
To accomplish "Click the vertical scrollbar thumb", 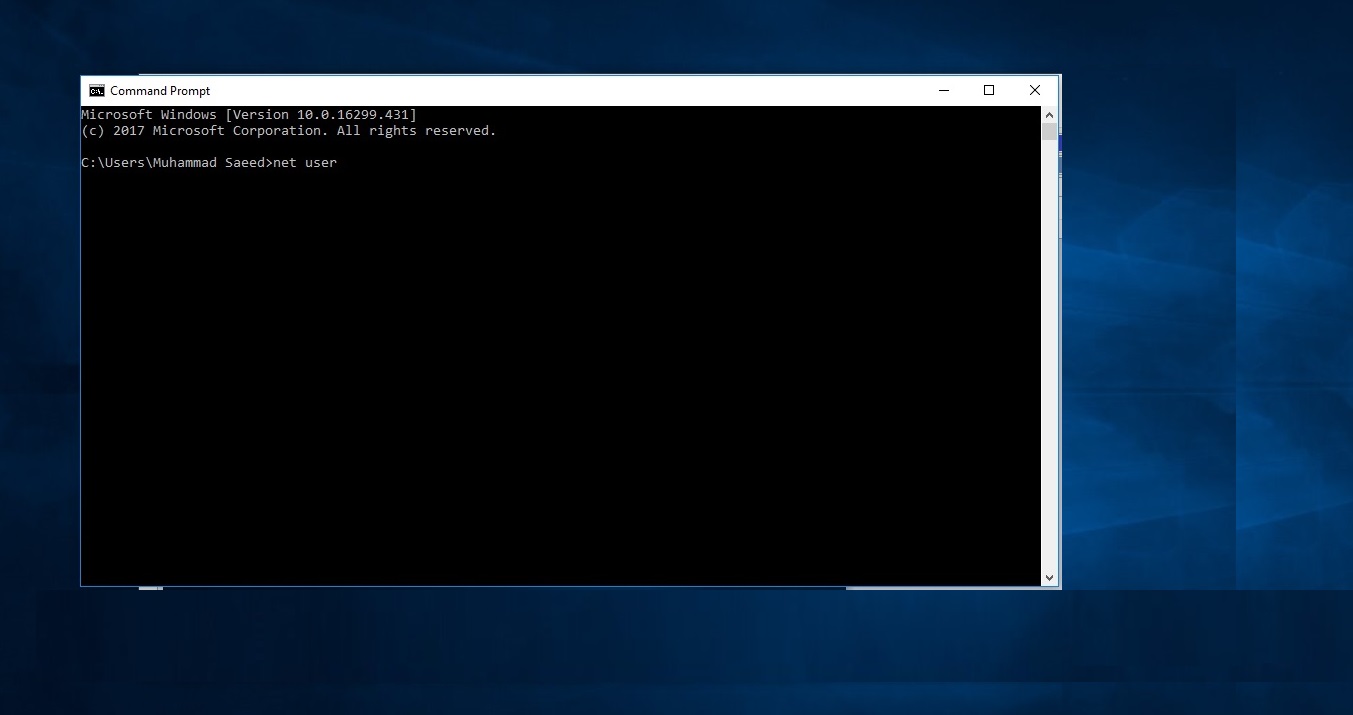I will [x=1049, y=131].
